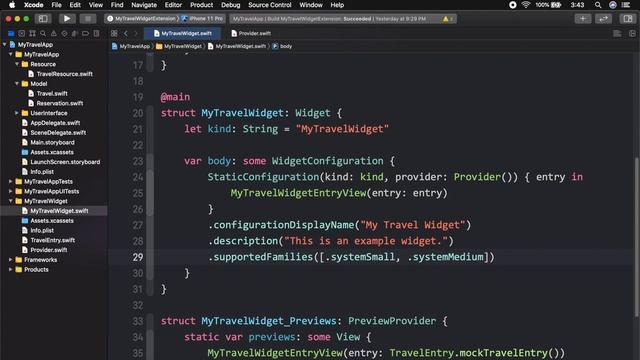Choose iPhone 11 Pro run destination
The height and width of the screenshot is (360, 640).
pyautogui.click(x=203, y=18)
